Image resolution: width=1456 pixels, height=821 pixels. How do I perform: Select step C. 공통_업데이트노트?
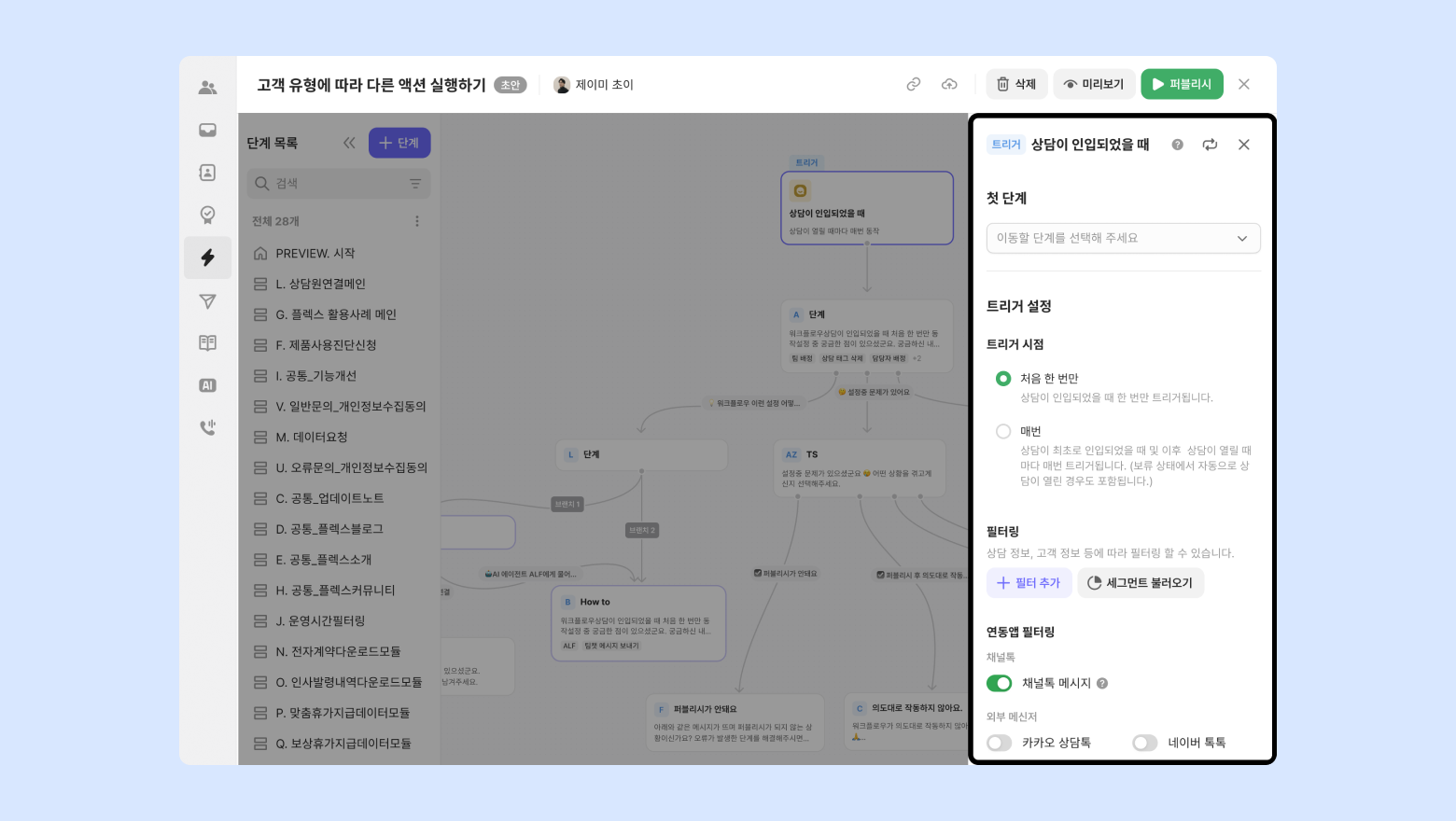[x=339, y=498]
